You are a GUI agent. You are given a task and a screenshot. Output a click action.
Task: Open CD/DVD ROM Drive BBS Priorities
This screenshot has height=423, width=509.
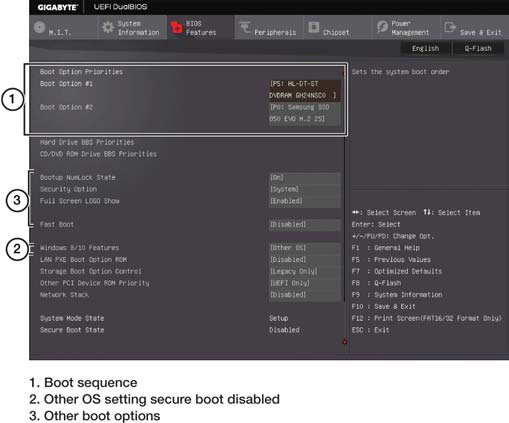pos(98,154)
